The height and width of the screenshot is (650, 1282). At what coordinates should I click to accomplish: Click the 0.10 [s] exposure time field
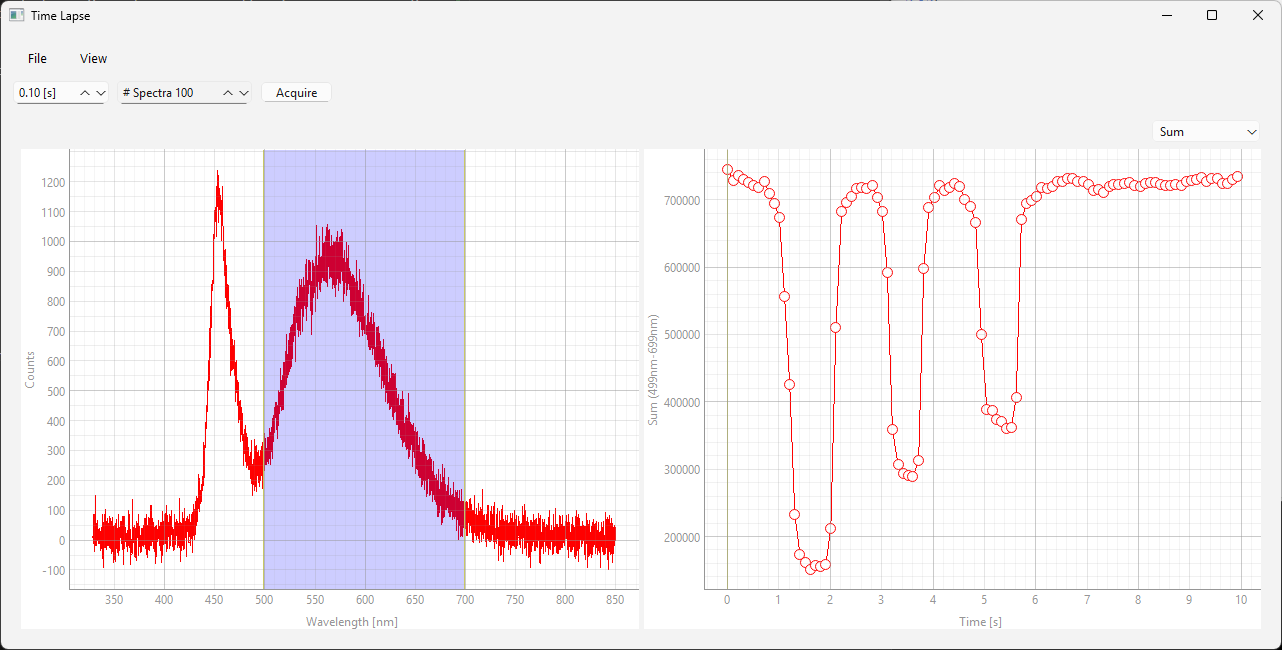coord(45,93)
